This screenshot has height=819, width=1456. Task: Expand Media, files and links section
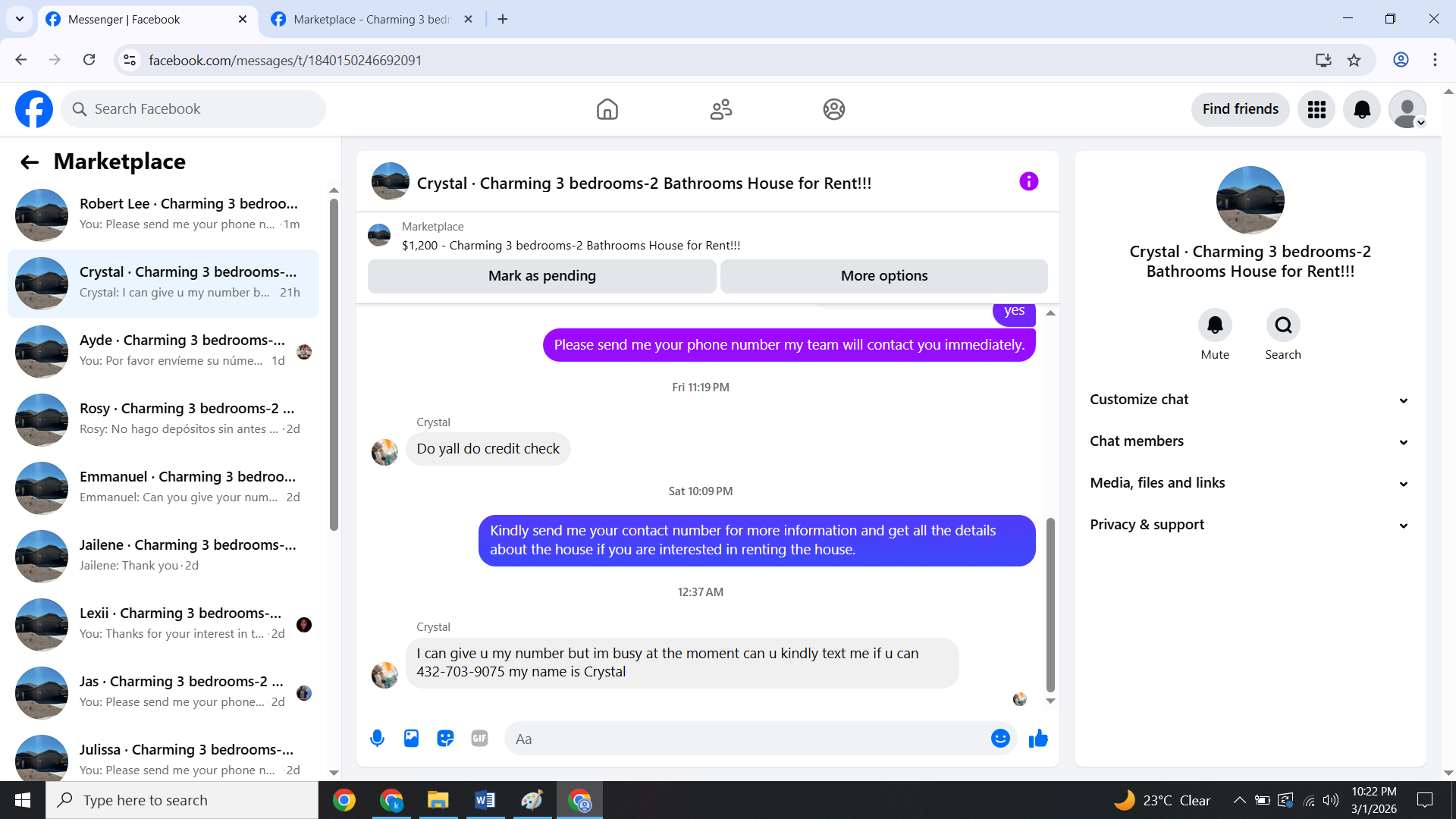coord(1250,483)
